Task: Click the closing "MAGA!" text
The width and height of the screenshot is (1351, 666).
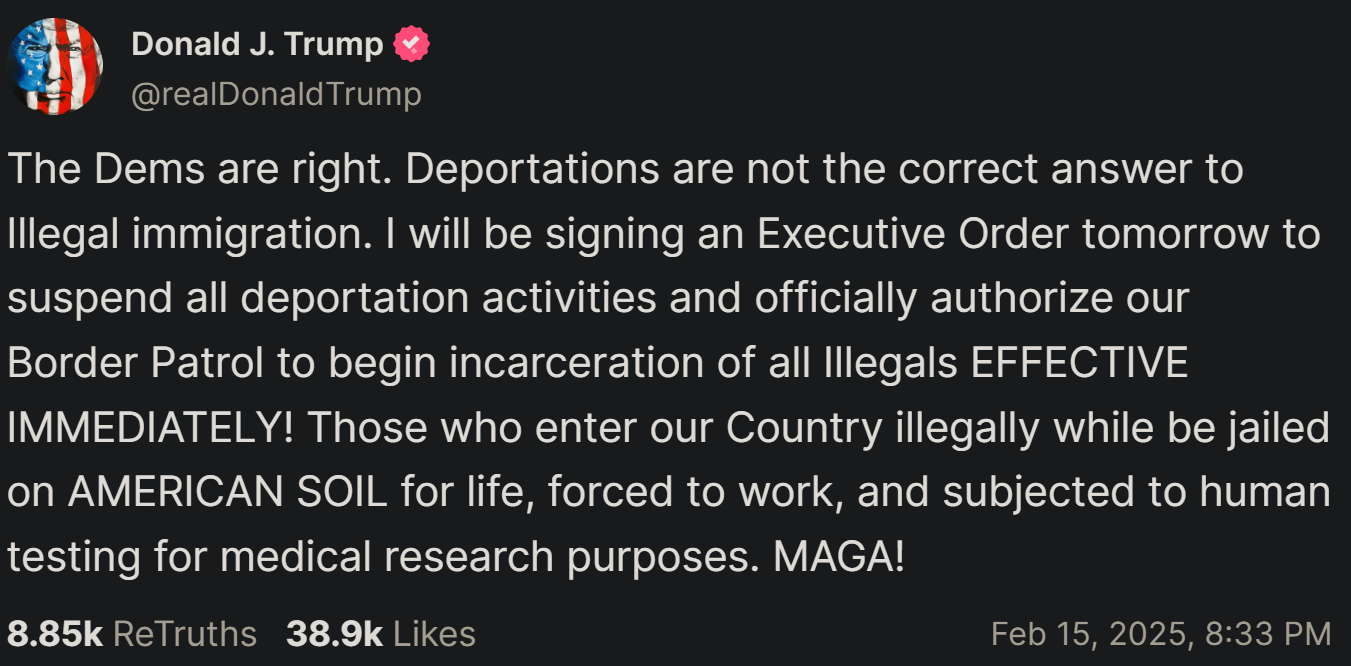Action: pyautogui.click(x=838, y=557)
